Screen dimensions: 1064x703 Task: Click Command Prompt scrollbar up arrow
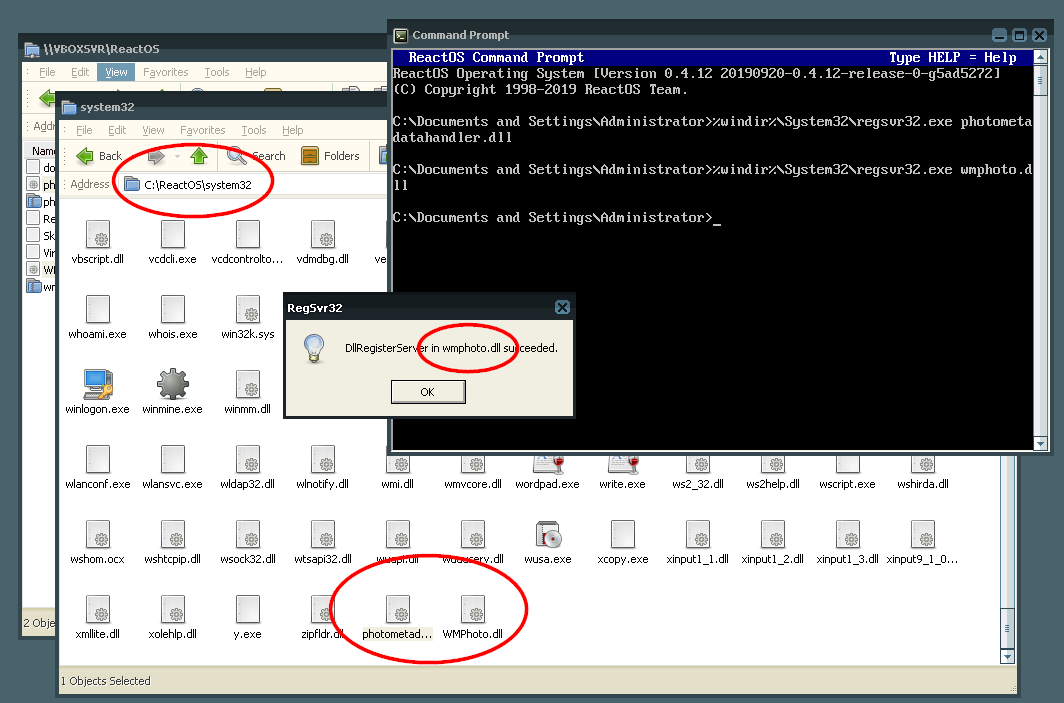click(1040, 58)
